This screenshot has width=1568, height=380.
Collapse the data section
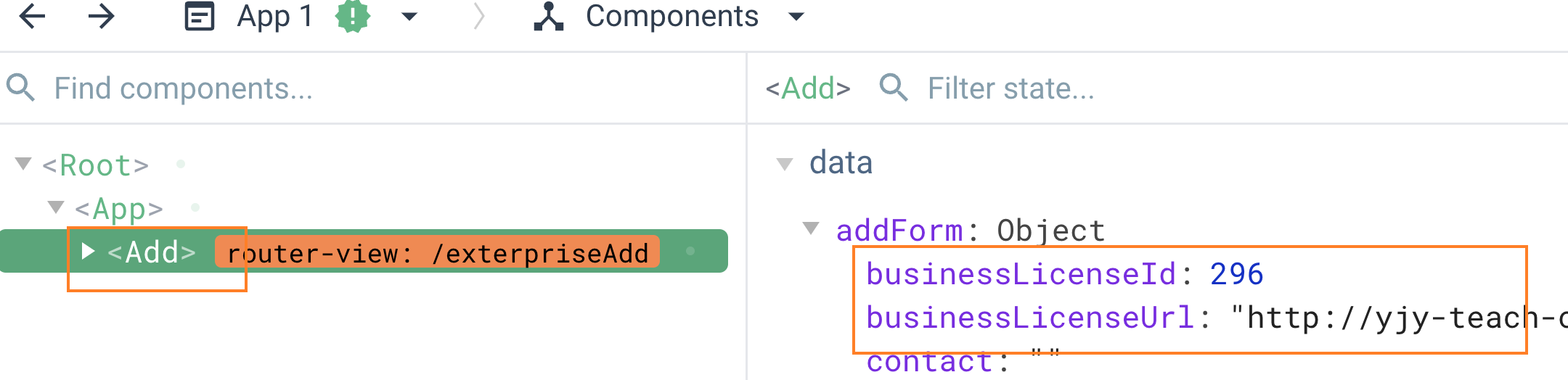tap(785, 164)
